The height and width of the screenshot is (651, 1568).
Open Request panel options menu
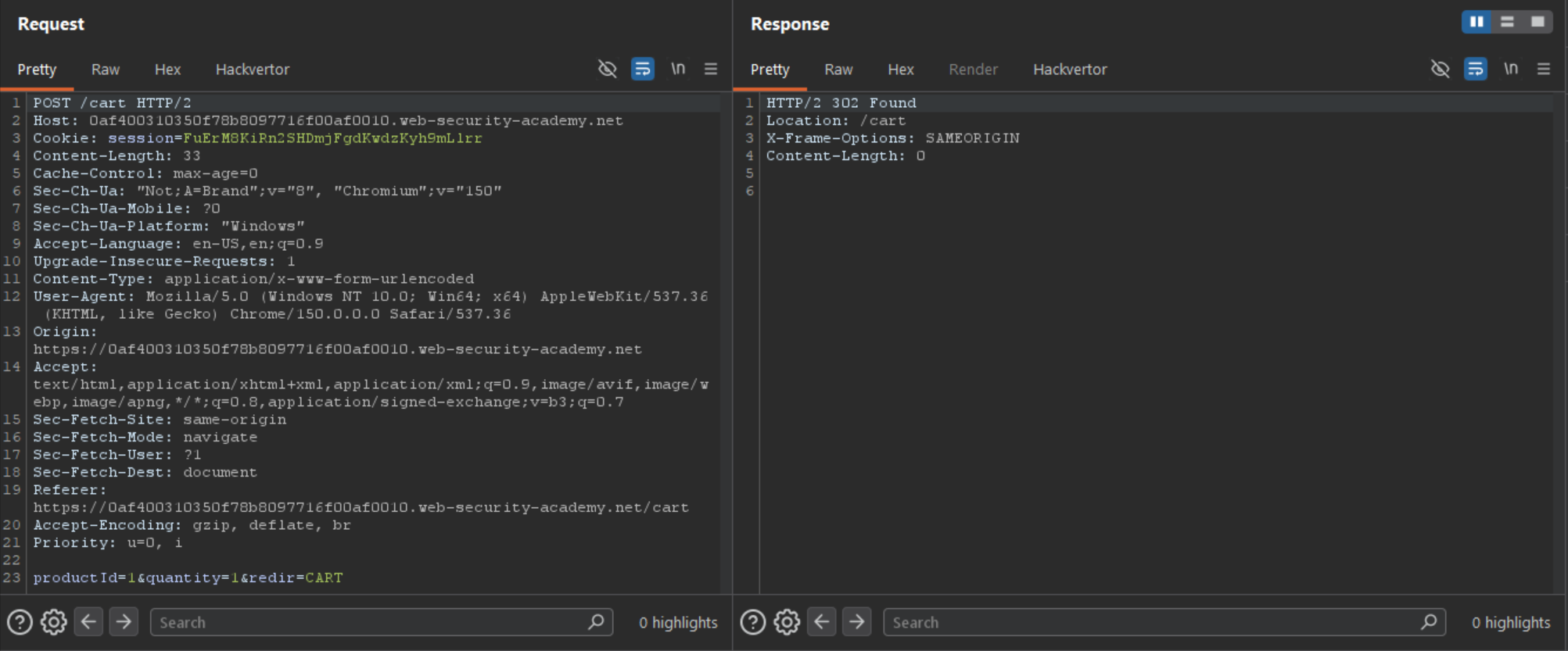point(711,69)
